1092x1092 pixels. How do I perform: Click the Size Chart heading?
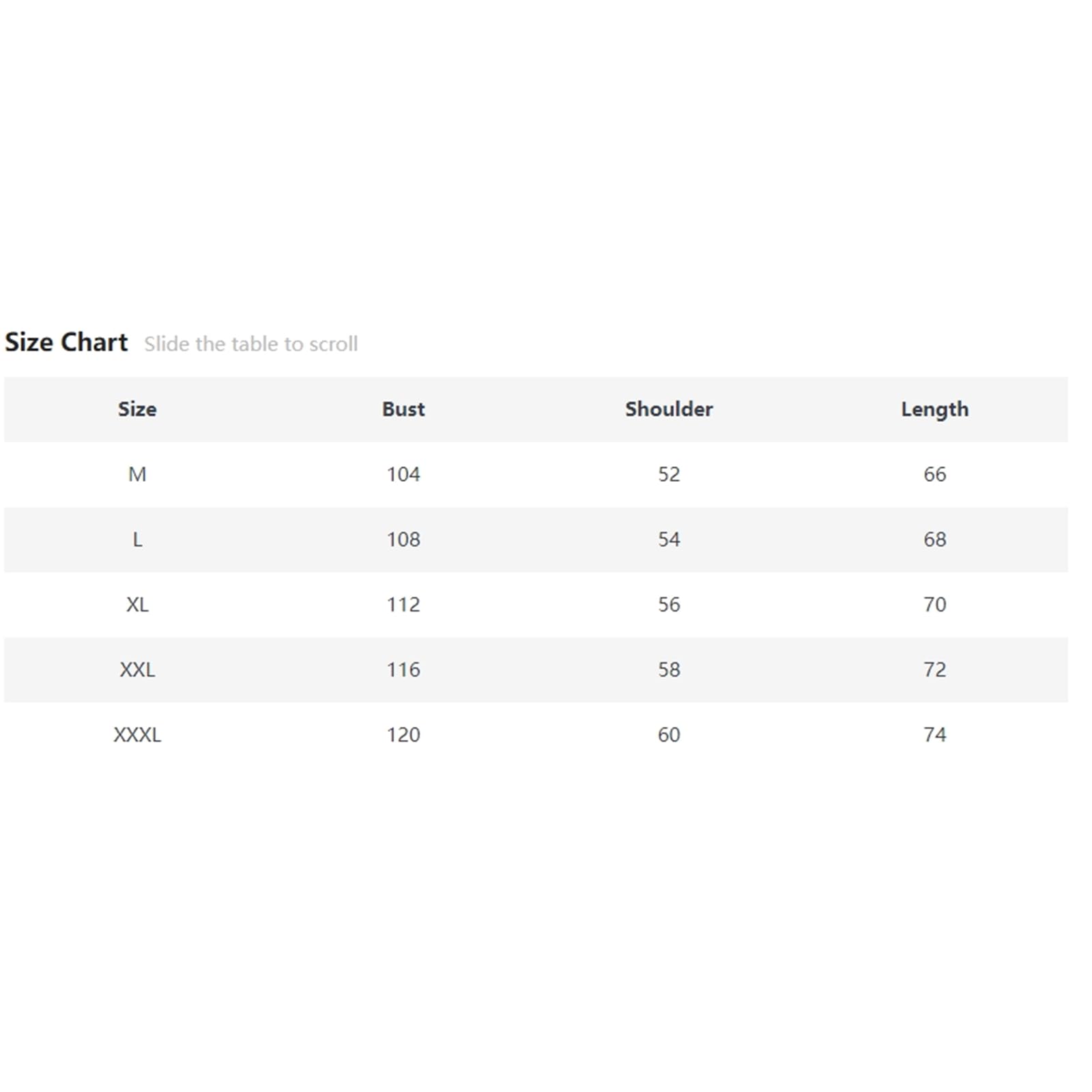[66, 342]
